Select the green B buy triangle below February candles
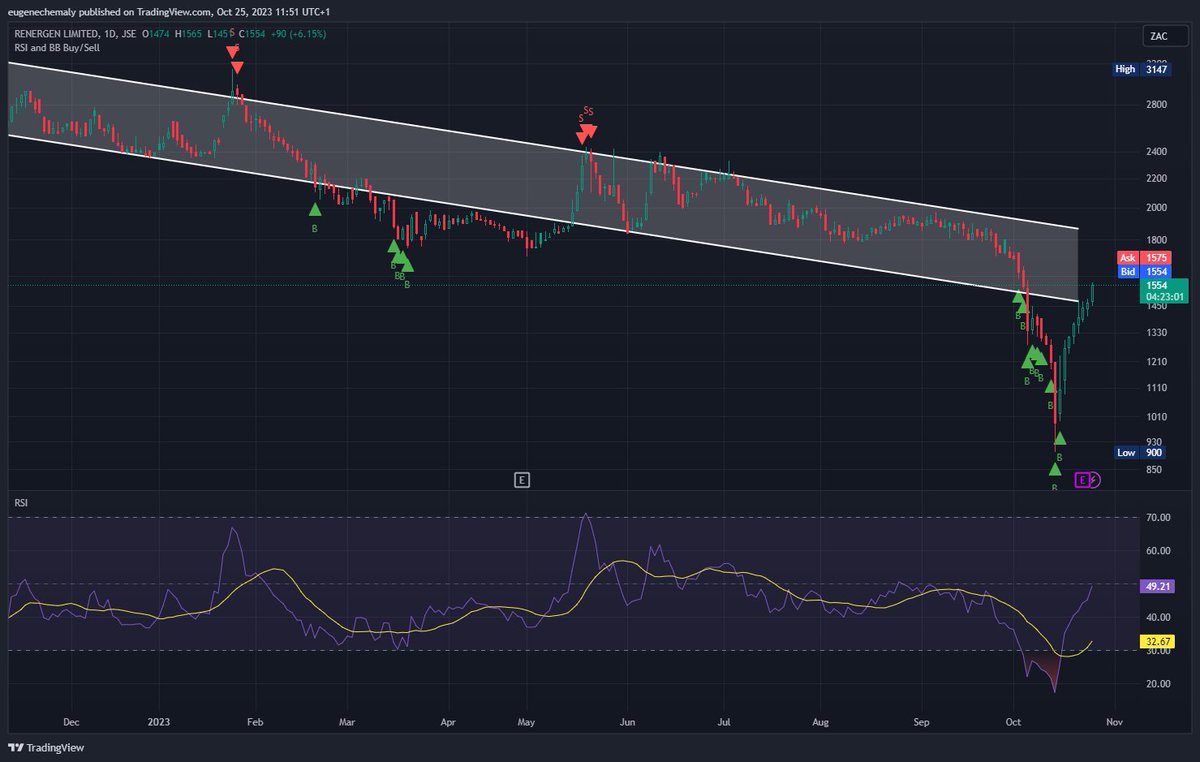This screenshot has height=762, width=1200. pyautogui.click(x=315, y=210)
